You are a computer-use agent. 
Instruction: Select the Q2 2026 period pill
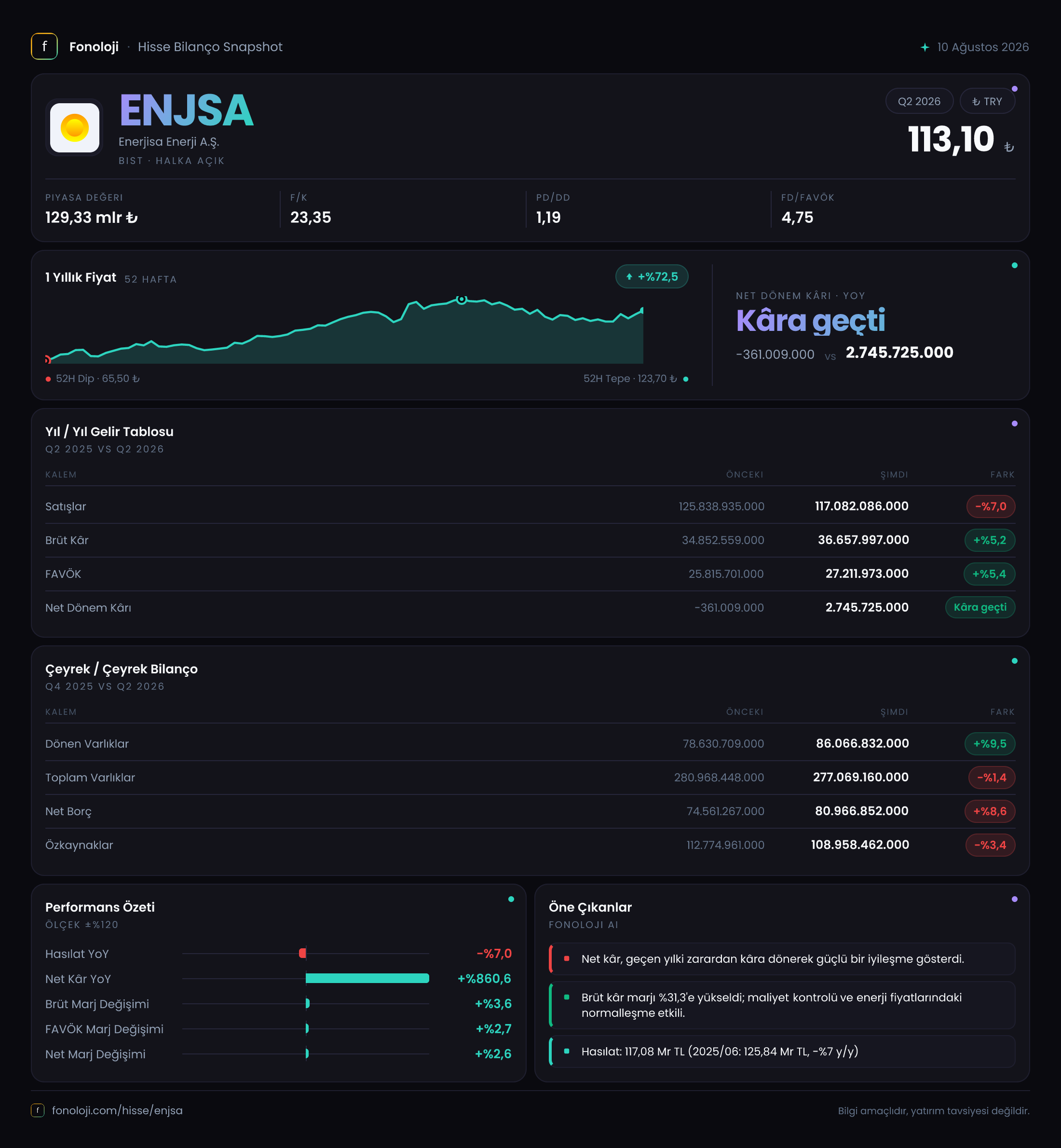click(x=919, y=101)
